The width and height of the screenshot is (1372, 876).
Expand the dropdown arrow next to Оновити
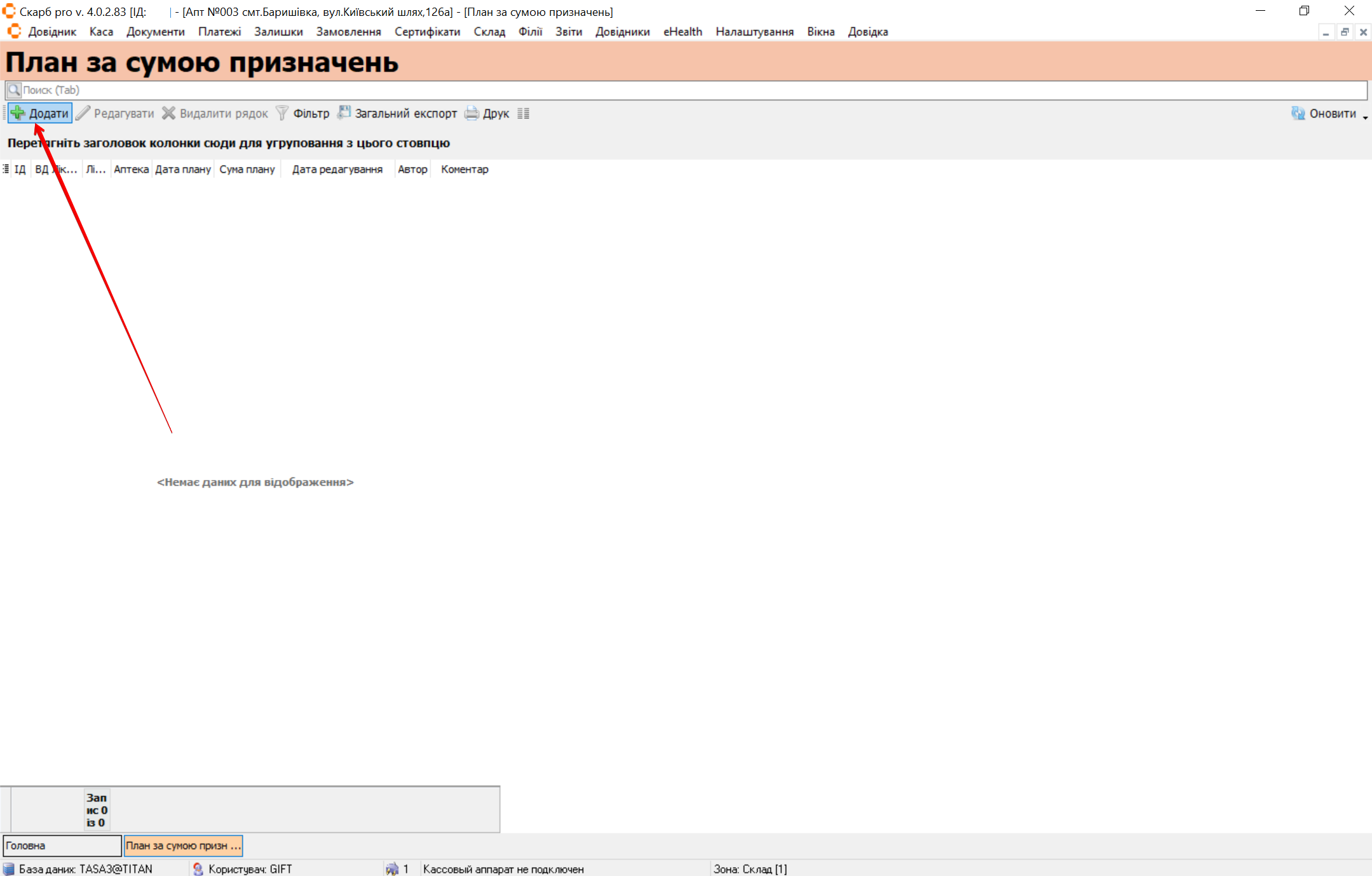click(x=1365, y=117)
